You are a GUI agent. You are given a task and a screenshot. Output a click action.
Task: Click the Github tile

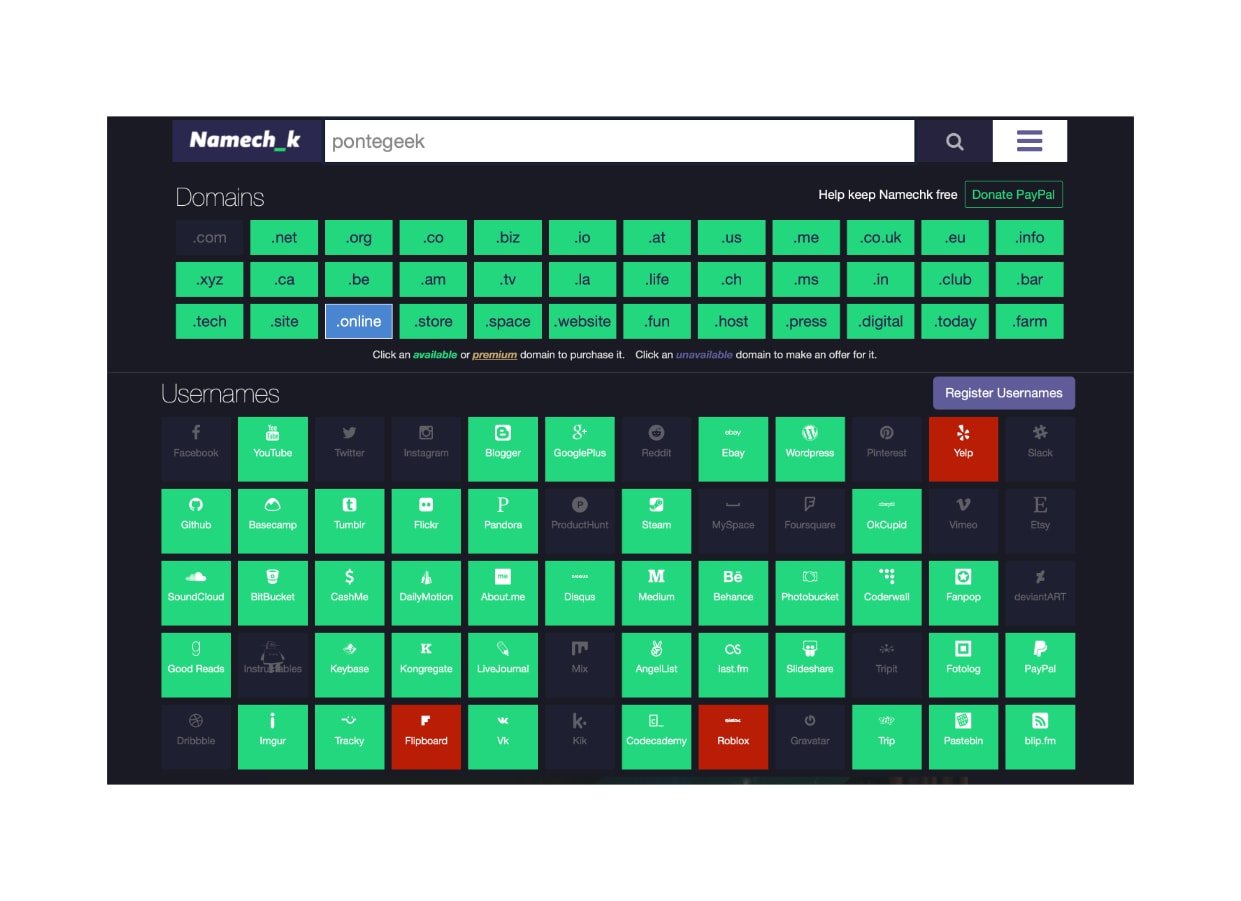(x=196, y=522)
